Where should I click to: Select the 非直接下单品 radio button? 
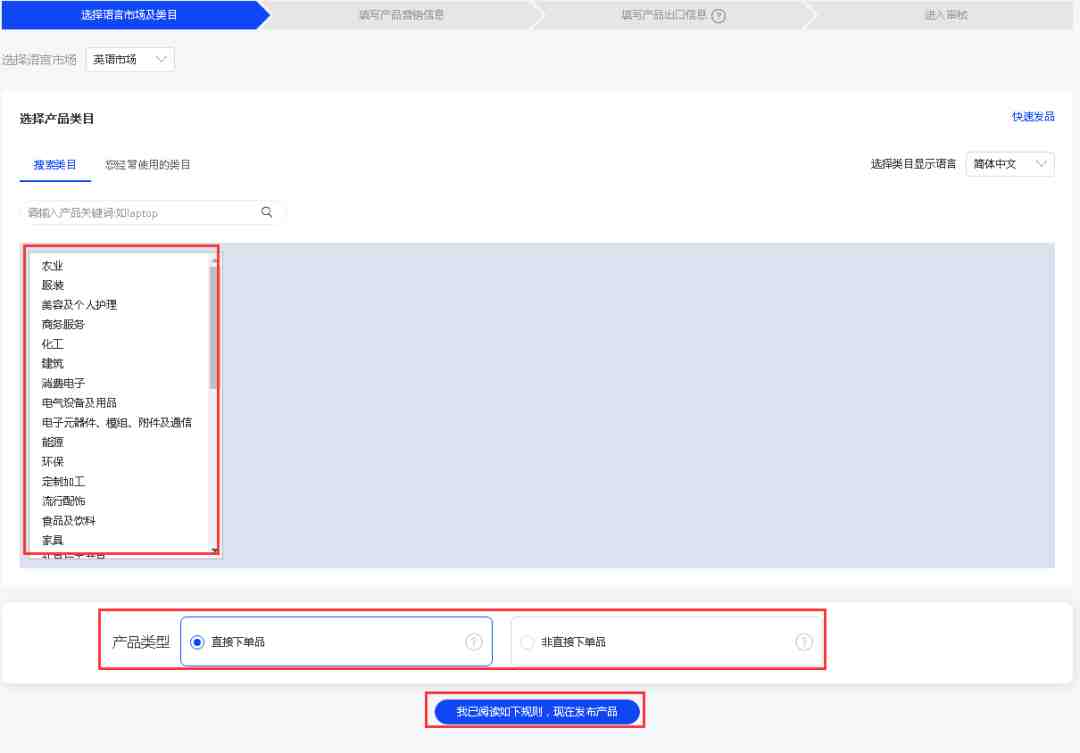coord(528,642)
